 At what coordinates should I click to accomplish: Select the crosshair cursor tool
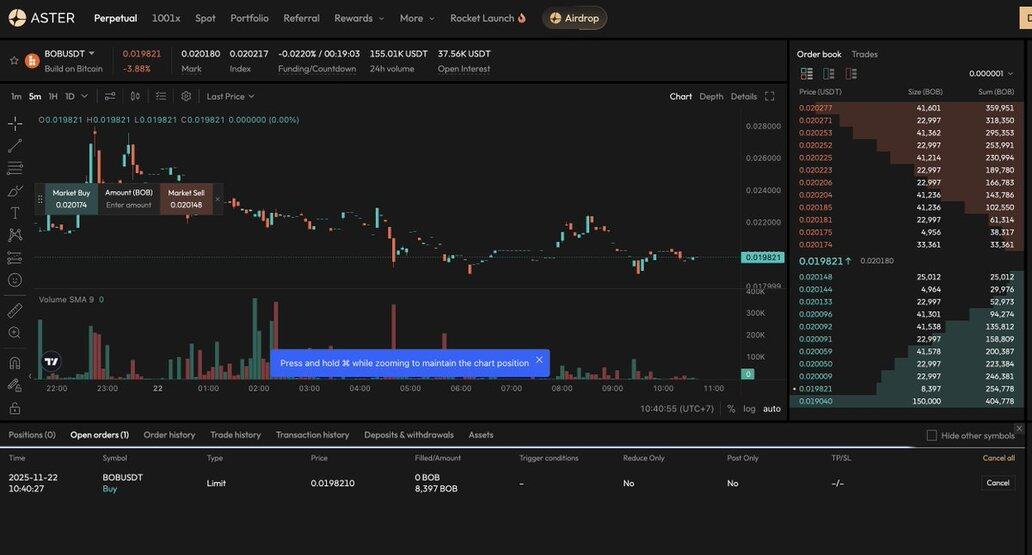click(15, 124)
